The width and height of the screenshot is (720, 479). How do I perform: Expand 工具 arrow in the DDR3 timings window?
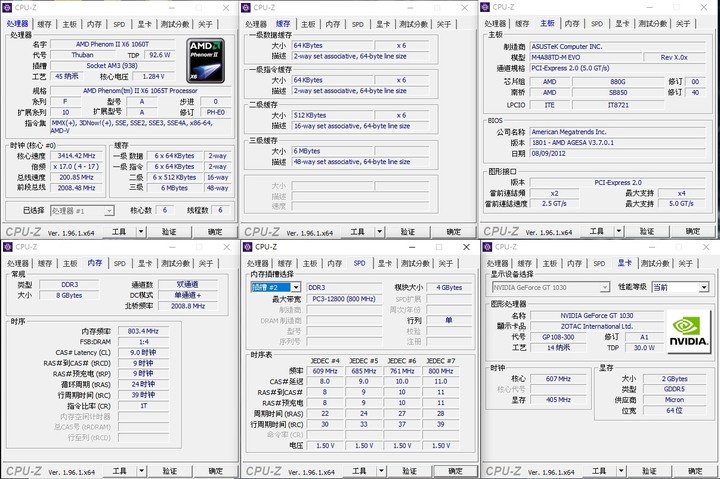point(141,471)
